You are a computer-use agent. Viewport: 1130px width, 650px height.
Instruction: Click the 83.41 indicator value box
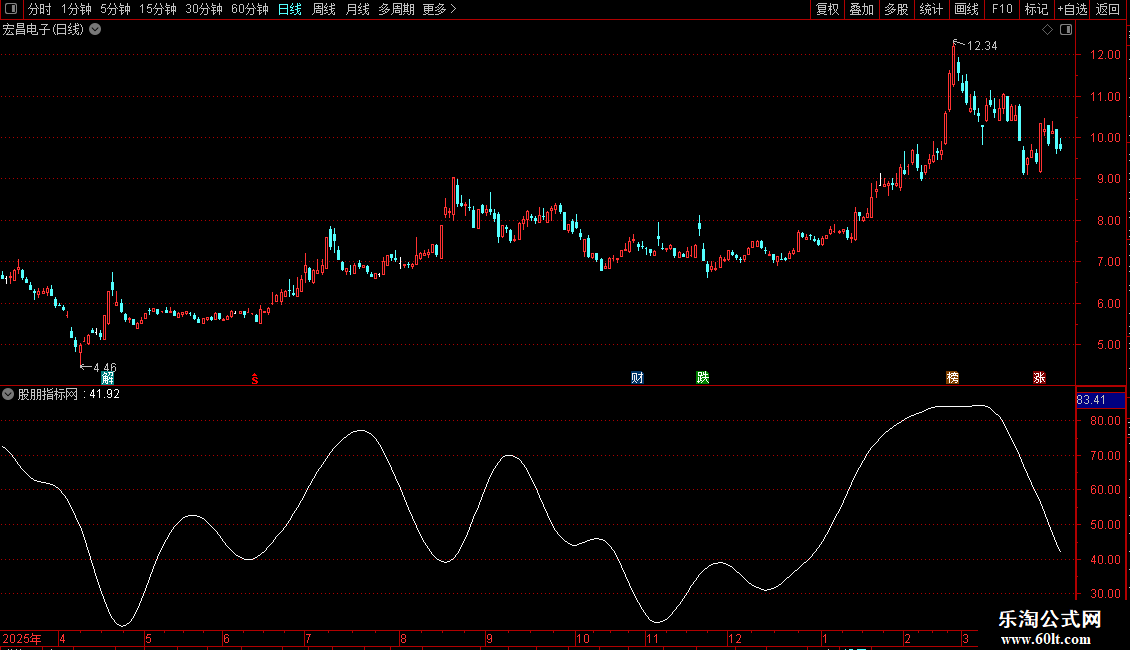[x=1091, y=401]
